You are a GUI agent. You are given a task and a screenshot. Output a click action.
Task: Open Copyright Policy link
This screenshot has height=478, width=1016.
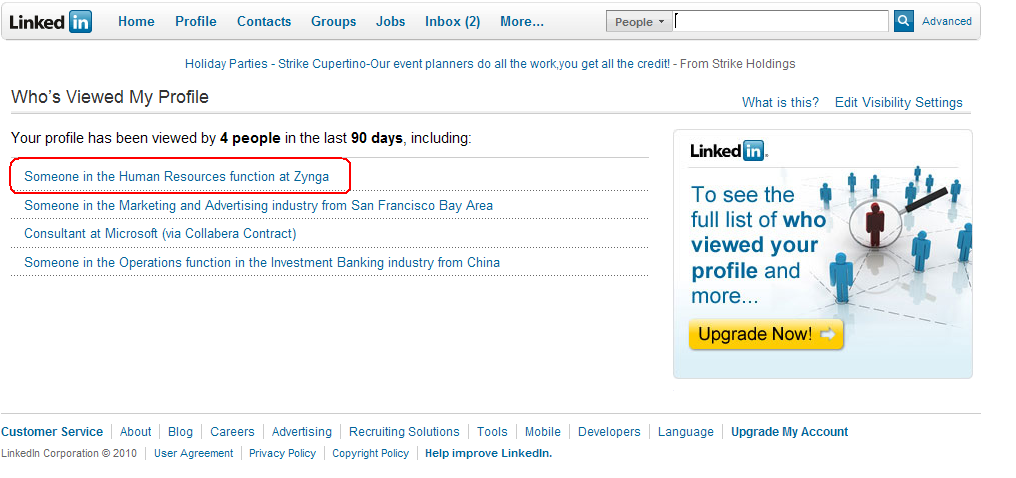[x=371, y=453]
